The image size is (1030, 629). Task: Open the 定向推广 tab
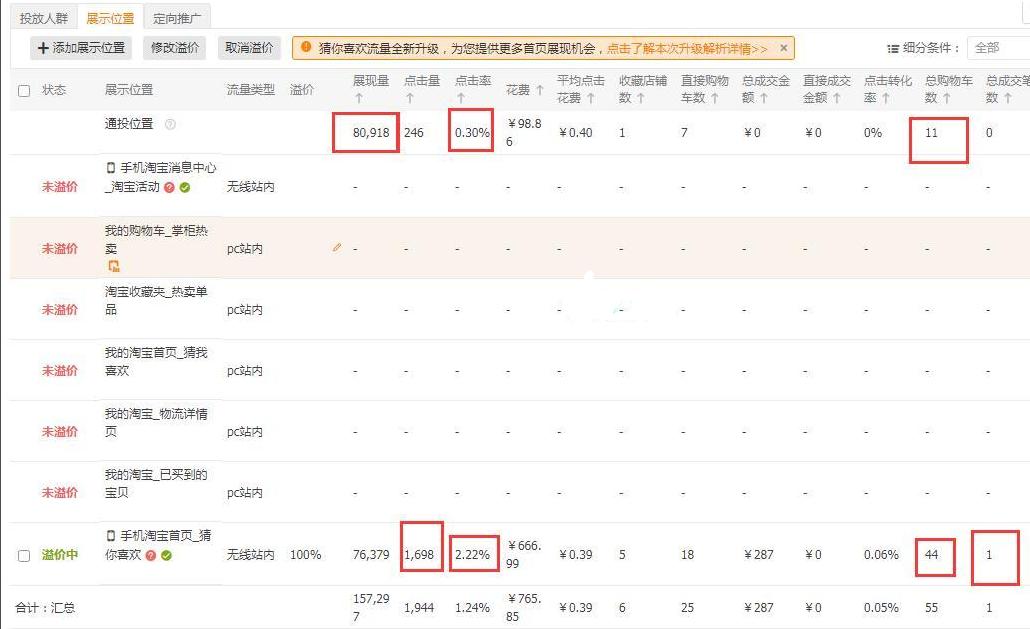tap(177, 16)
